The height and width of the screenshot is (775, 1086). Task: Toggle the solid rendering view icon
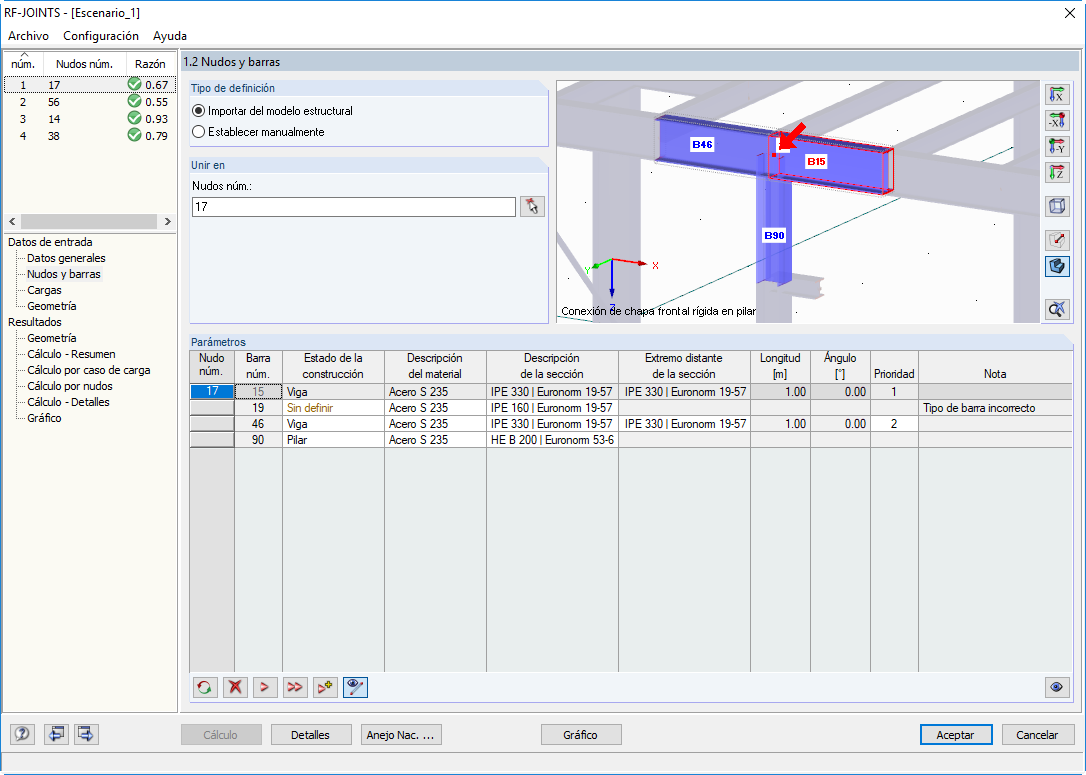(x=1057, y=266)
